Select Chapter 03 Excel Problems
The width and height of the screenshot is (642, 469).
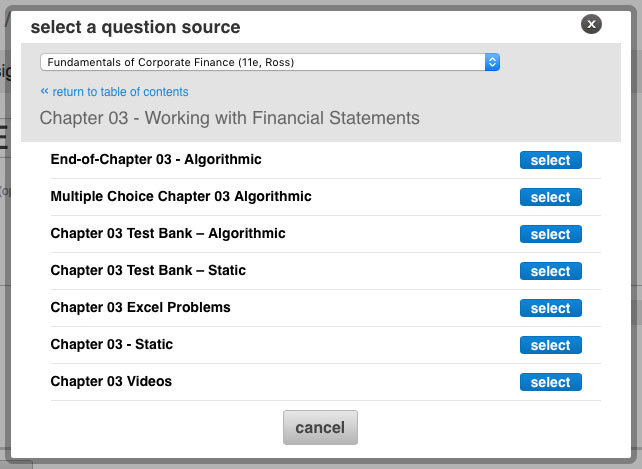click(x=551, y=308)
